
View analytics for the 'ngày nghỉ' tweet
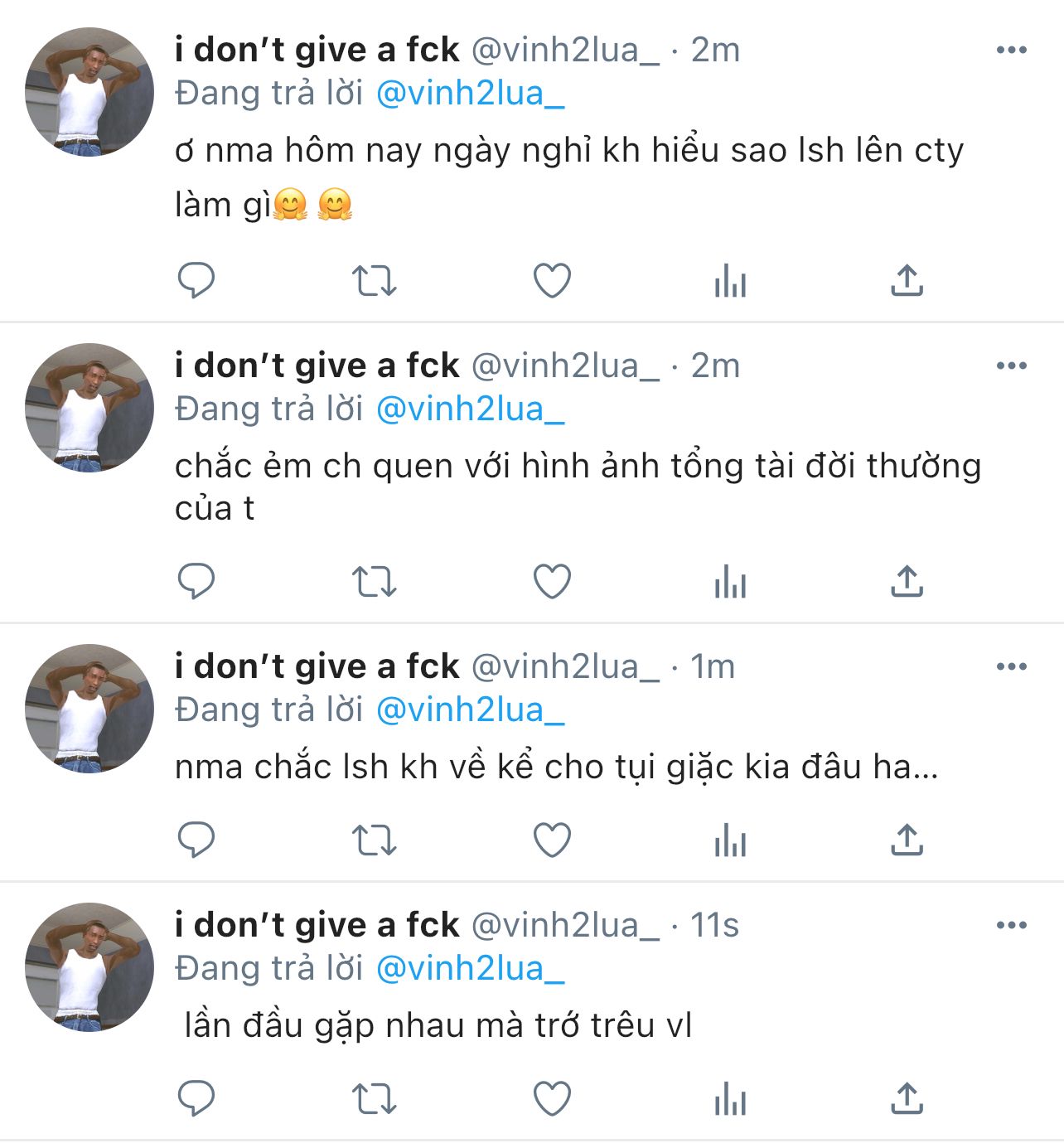[x=730, y=280]
